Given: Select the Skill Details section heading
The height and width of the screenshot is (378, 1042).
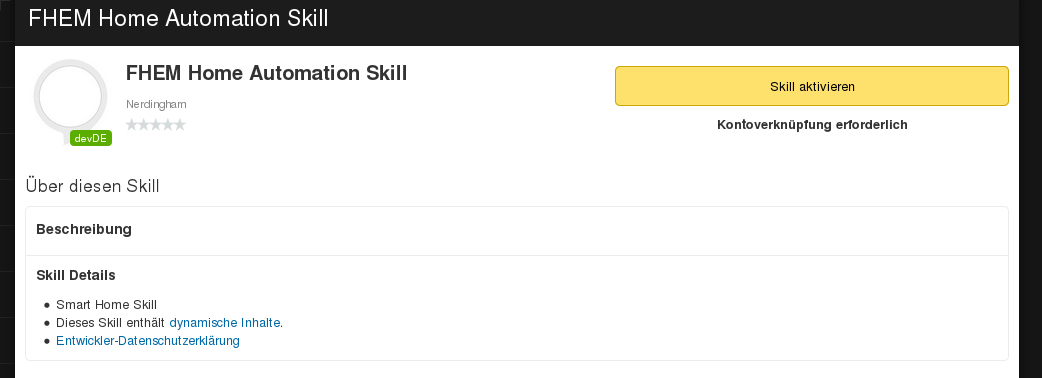Looking at the screenshot, I should point(76,275).
